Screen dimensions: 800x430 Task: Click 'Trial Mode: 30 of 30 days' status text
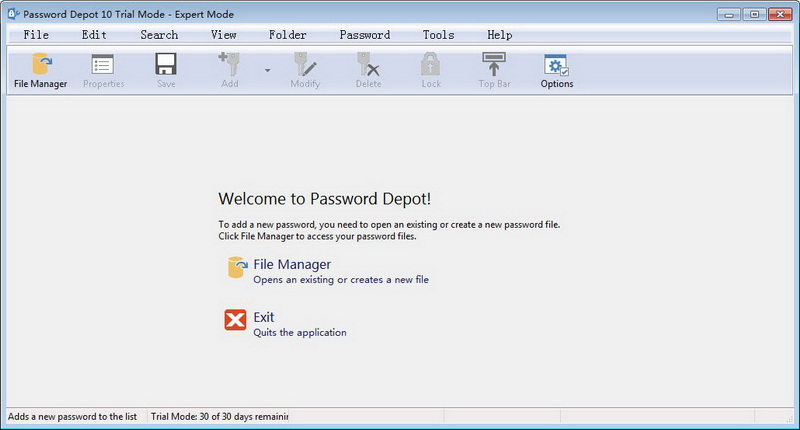pyautogui.click(x=219, y=416)
